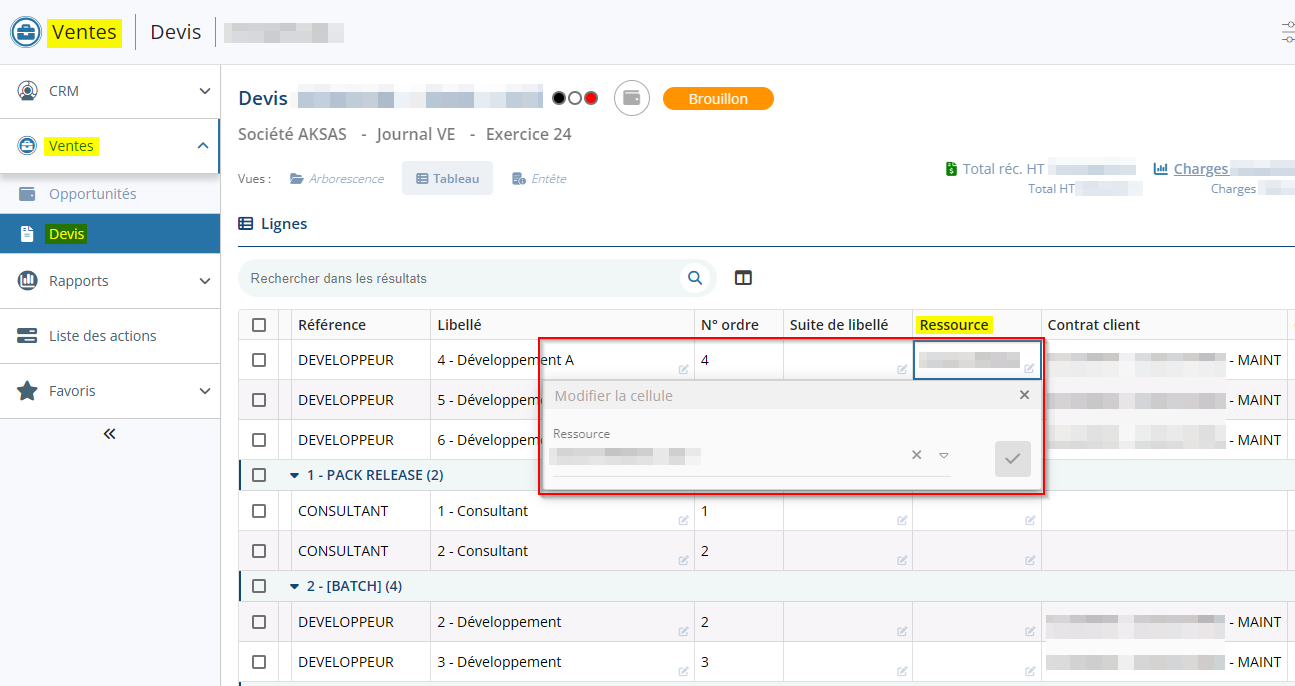Screen dimensions: 1295x686
Task: Select the 2 - Développement row checkbox
Action: click(x=259, y=622)
